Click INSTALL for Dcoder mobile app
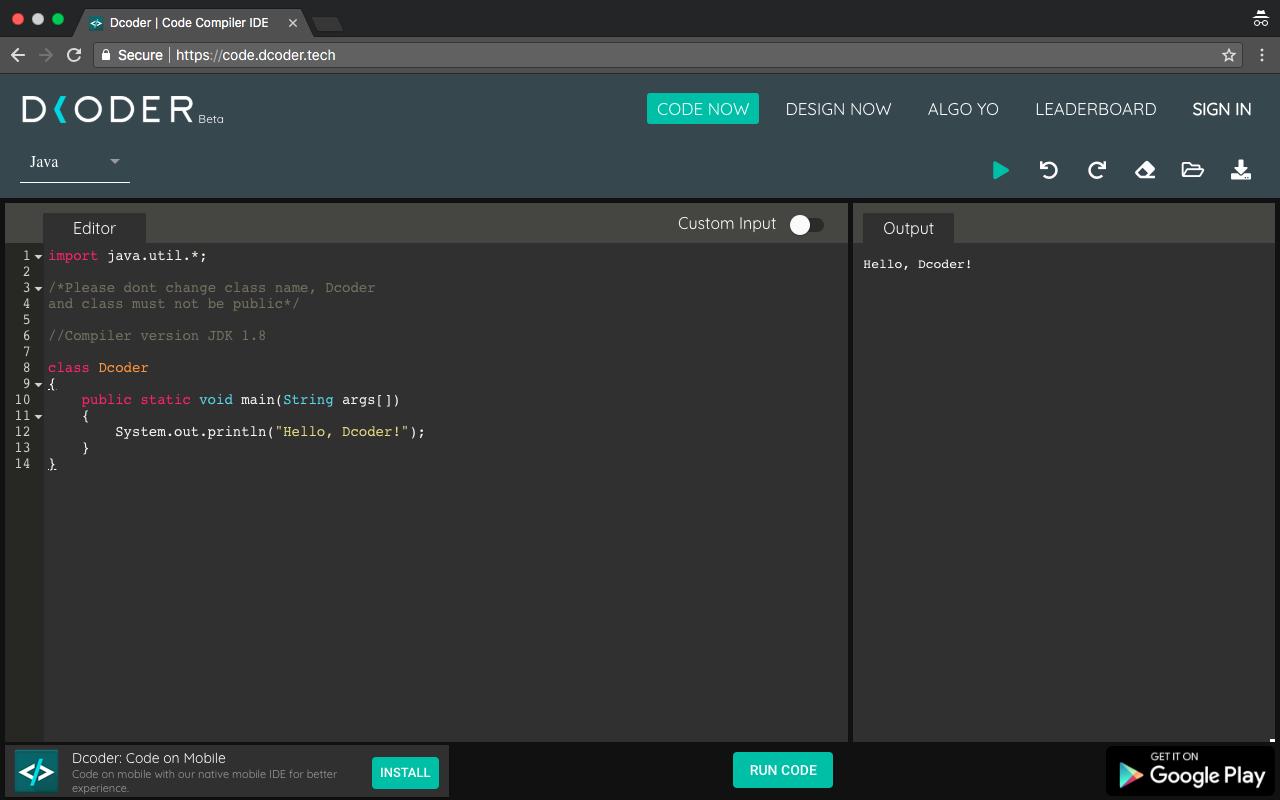Screen dimensions: 1280x800 [405, 772]
